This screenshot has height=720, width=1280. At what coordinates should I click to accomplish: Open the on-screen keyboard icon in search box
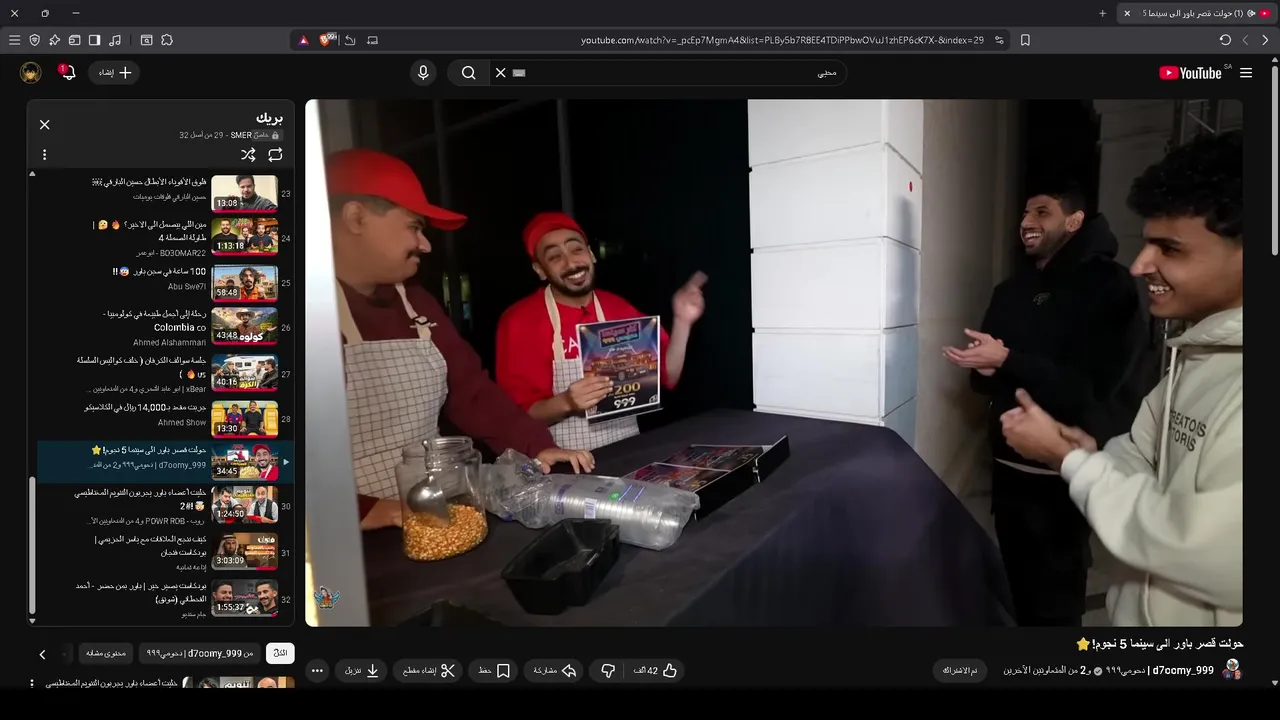[519, 73]
